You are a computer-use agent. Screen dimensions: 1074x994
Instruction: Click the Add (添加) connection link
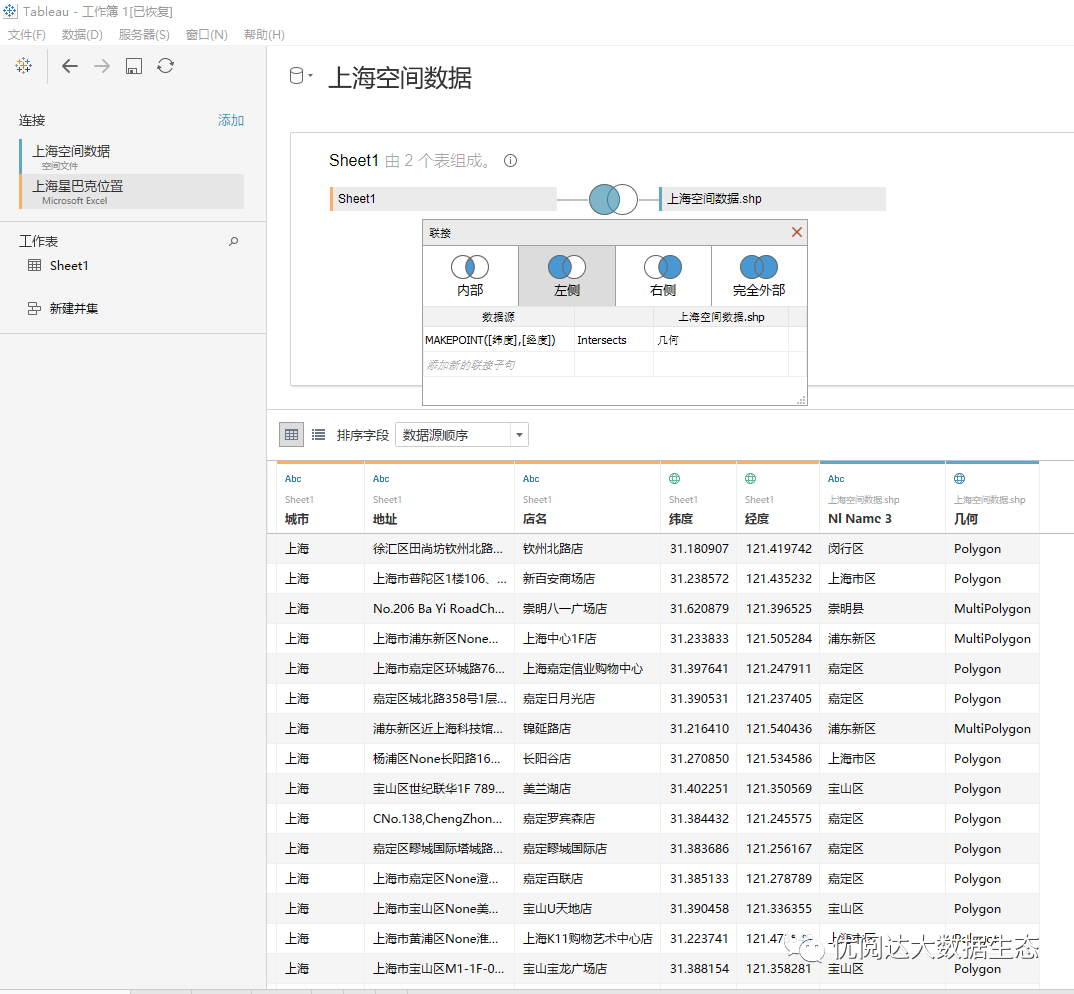coord(231,121)
